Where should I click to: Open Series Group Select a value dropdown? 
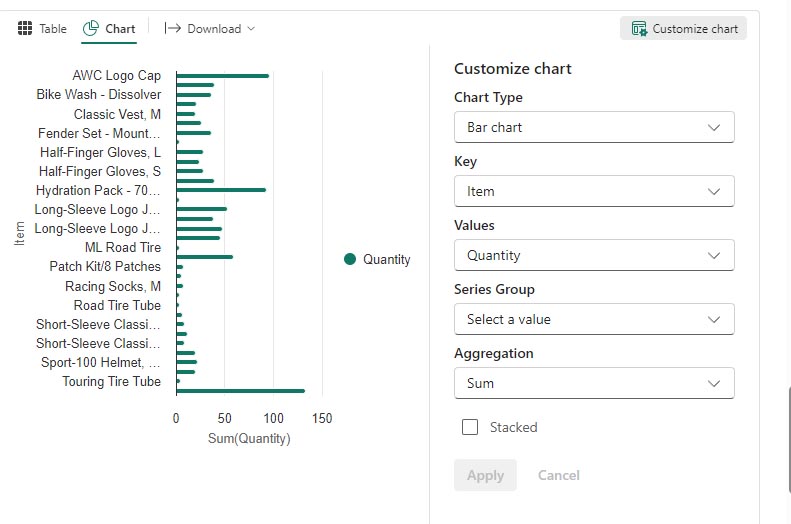coord(594,319)
